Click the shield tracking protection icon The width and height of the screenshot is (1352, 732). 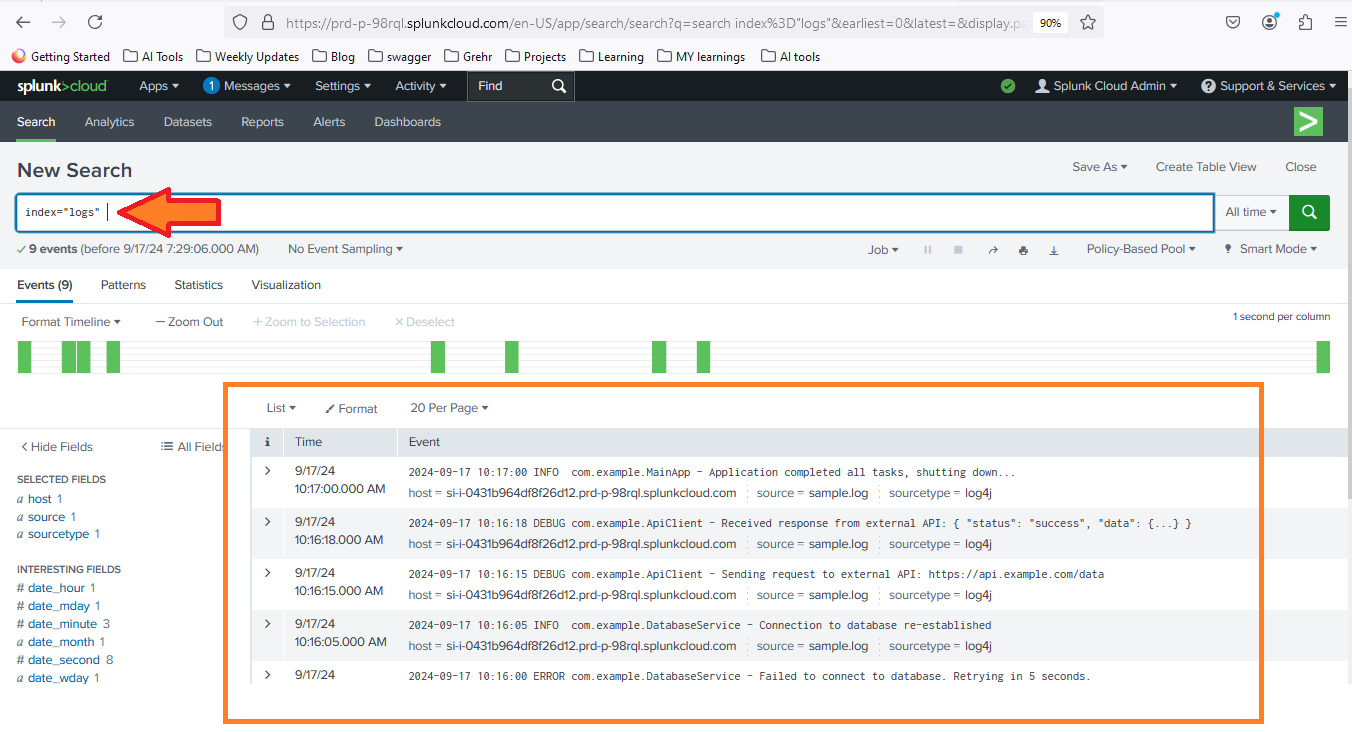tap(239, 22)
